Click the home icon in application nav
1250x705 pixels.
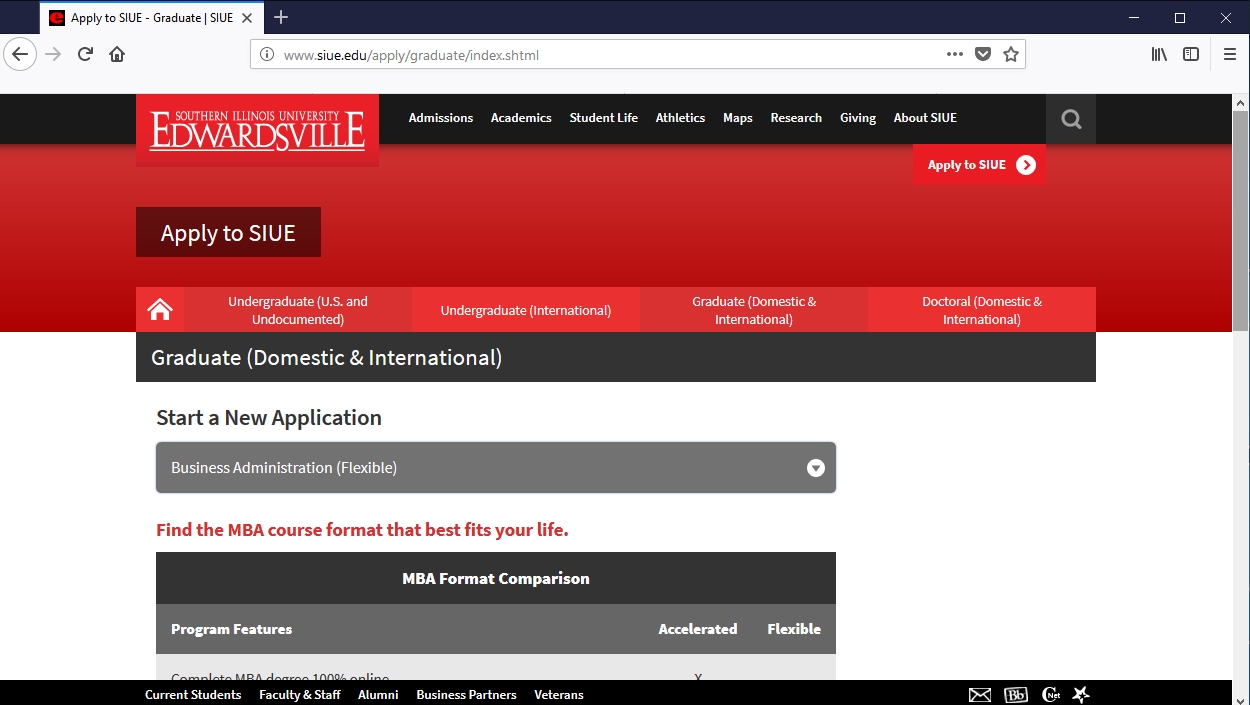click(160, 310)
